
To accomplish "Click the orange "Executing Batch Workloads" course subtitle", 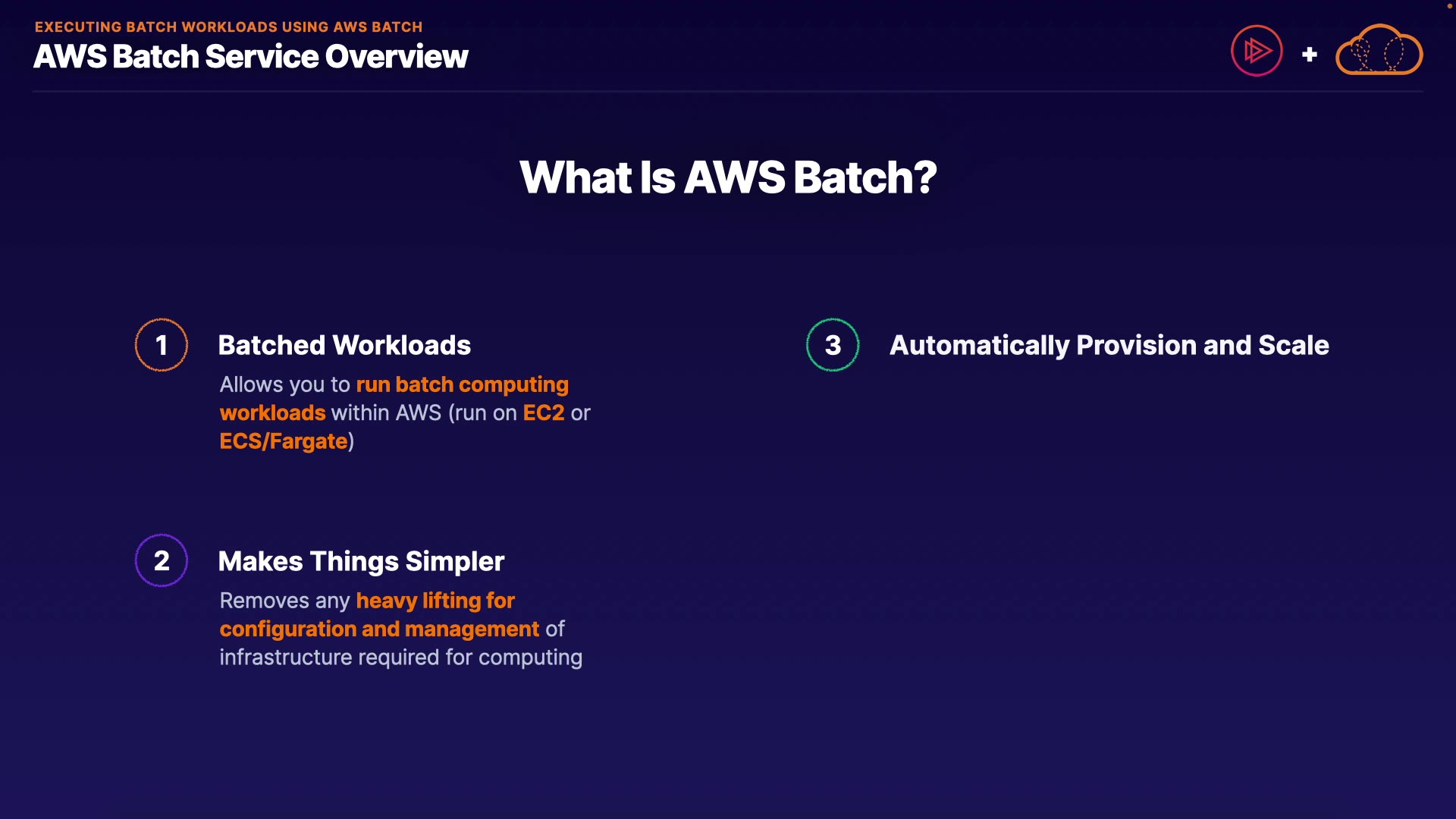I will click(x=228, y=27).
